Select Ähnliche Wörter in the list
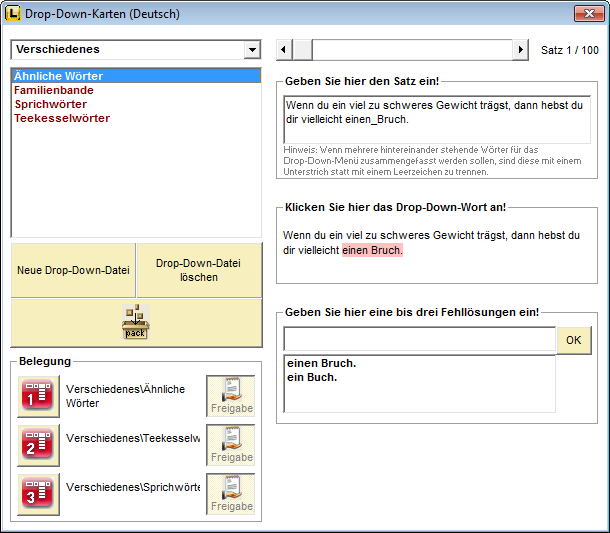This screenshot has height=533, width=610. coord(58,76)
